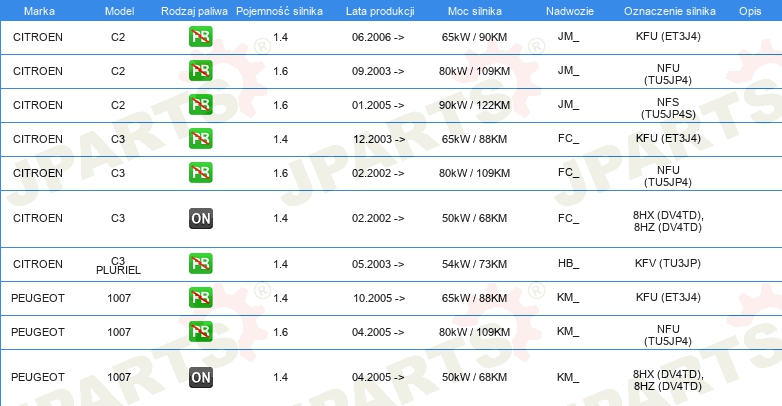Click the date cell 09.2003 ->
Image resolution: width=782 pixels, height=406 pixels.
point(378,71)
